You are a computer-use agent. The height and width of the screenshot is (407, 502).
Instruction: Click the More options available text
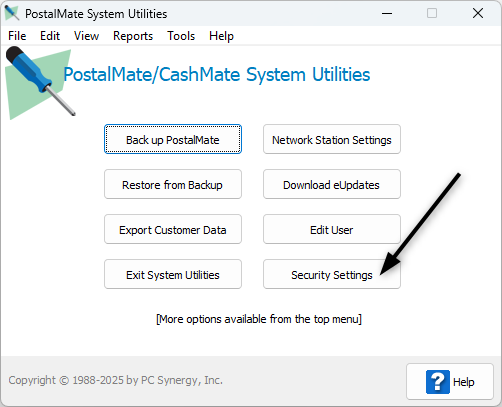click(x=259, y=319)
